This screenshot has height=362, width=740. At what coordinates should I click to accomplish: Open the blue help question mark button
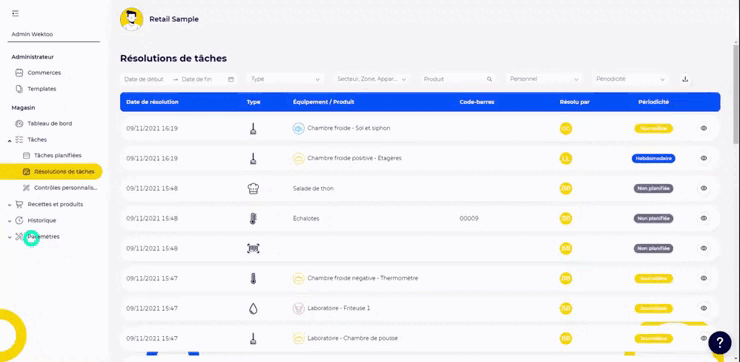click(720, 343)
